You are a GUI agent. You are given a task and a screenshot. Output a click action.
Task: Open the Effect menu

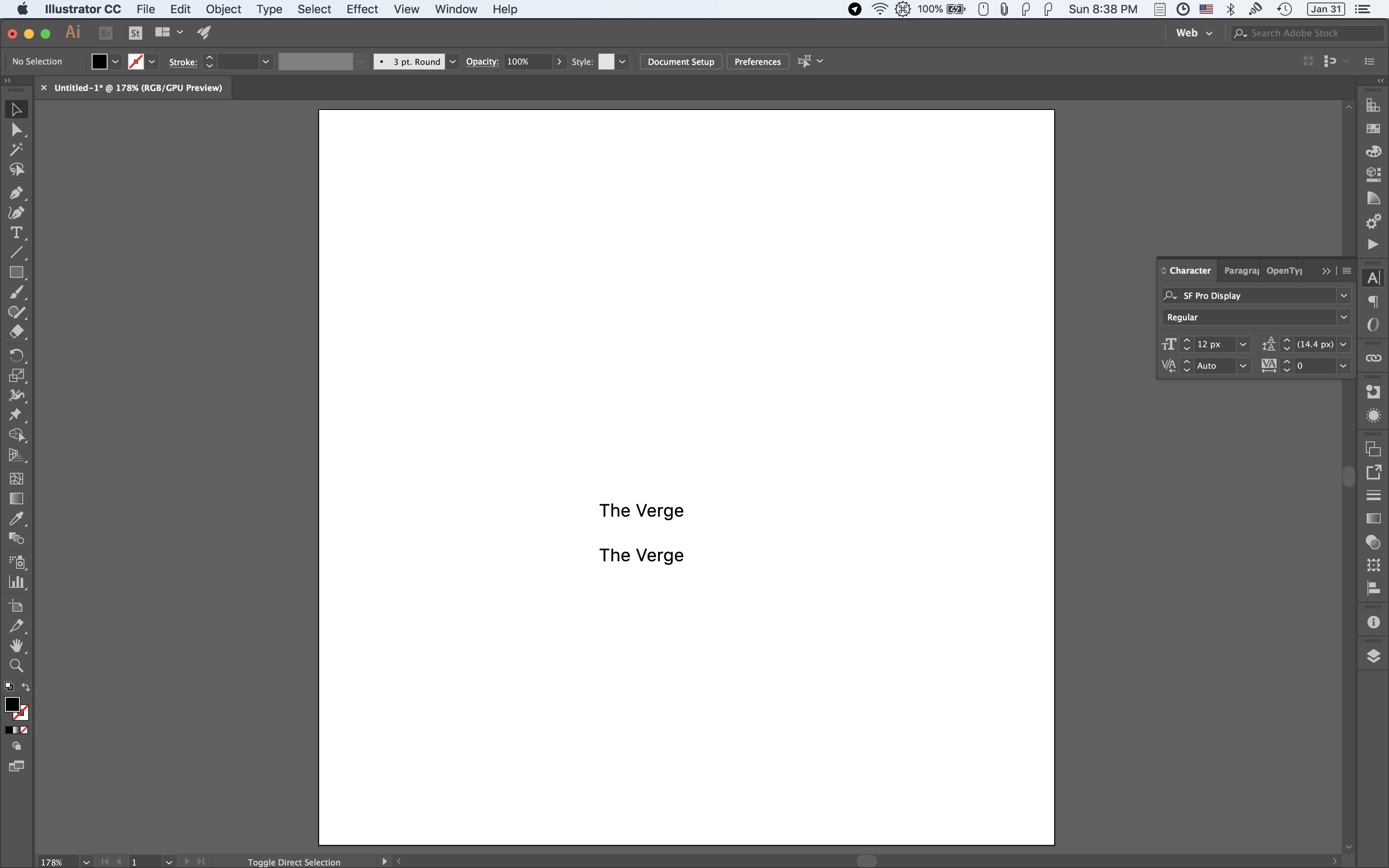point(362,9)
